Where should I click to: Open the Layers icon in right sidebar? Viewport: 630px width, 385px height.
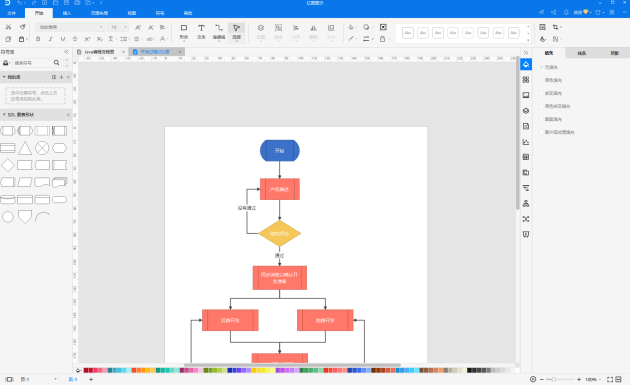526,111
